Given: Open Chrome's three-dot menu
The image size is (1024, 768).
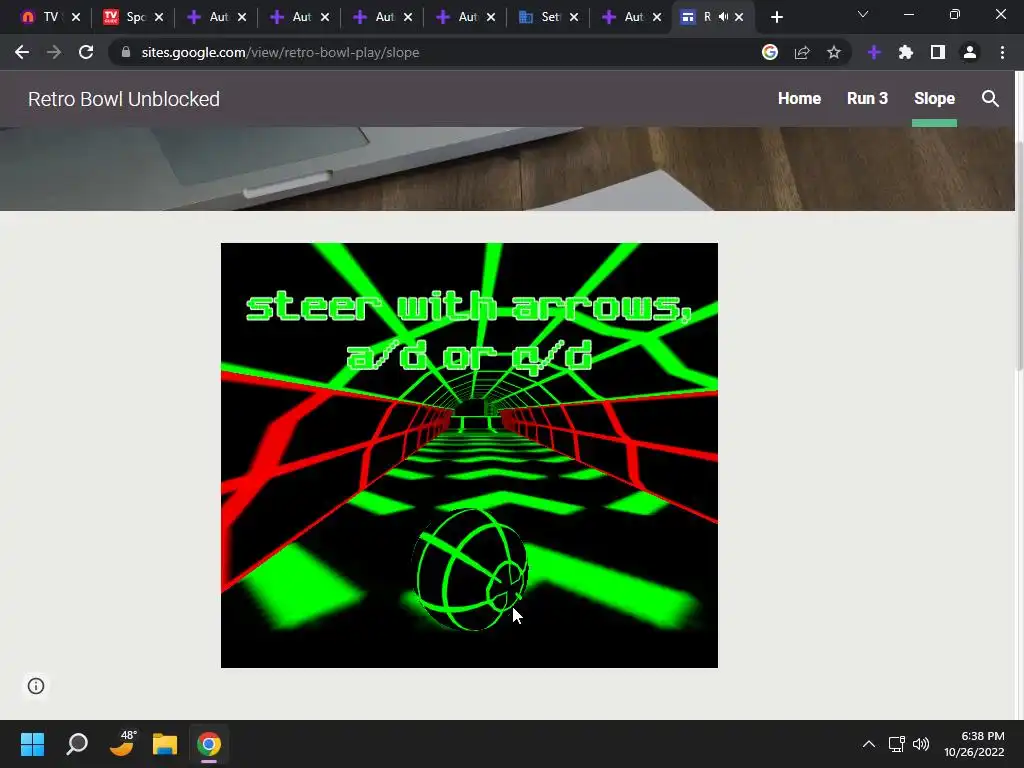Looking at the screenshot, I should pyautogui.click(x=1002, y=52).
